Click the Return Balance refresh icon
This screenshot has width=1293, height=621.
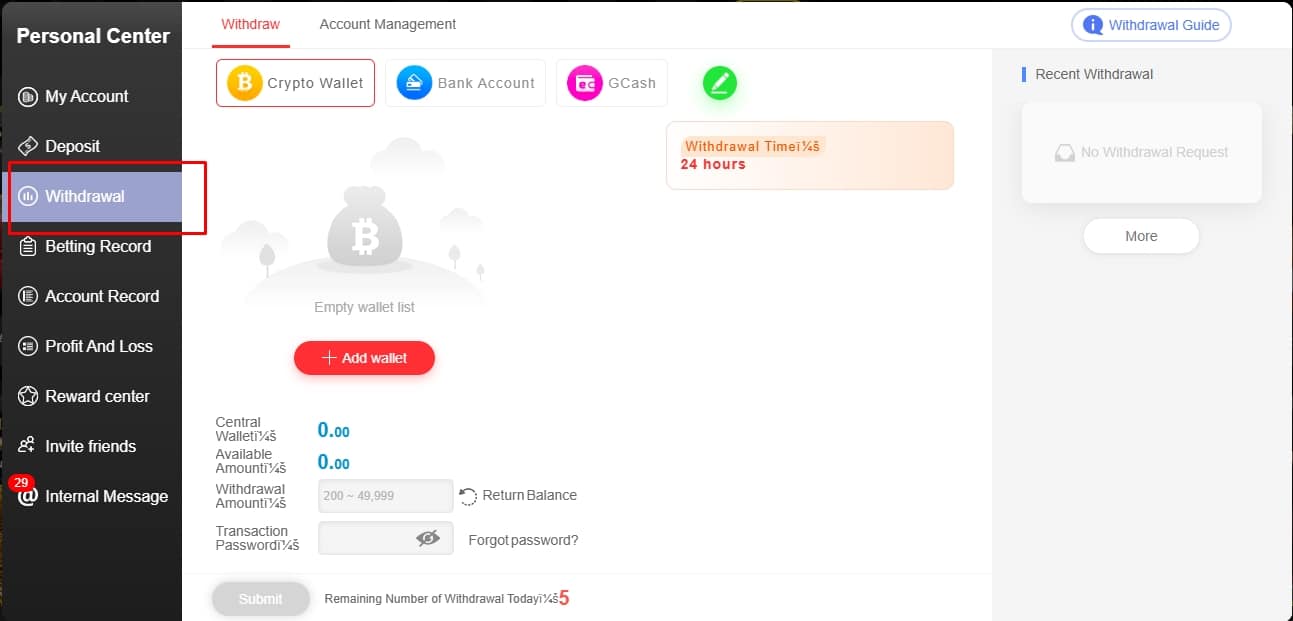tap(468, 496)
